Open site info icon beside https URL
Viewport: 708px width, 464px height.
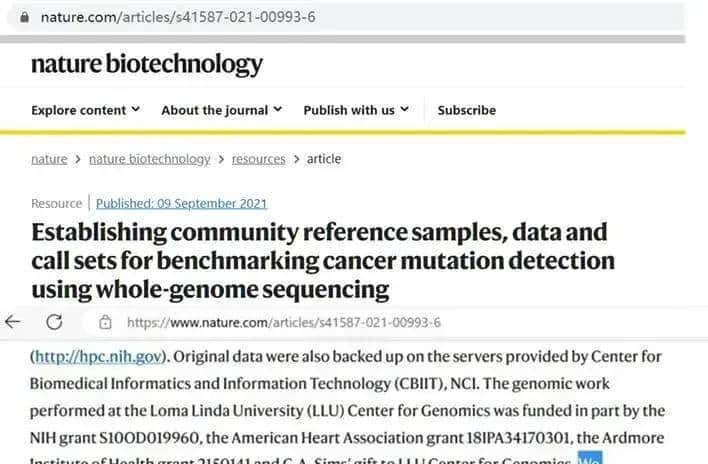click(x=105, y=322)
